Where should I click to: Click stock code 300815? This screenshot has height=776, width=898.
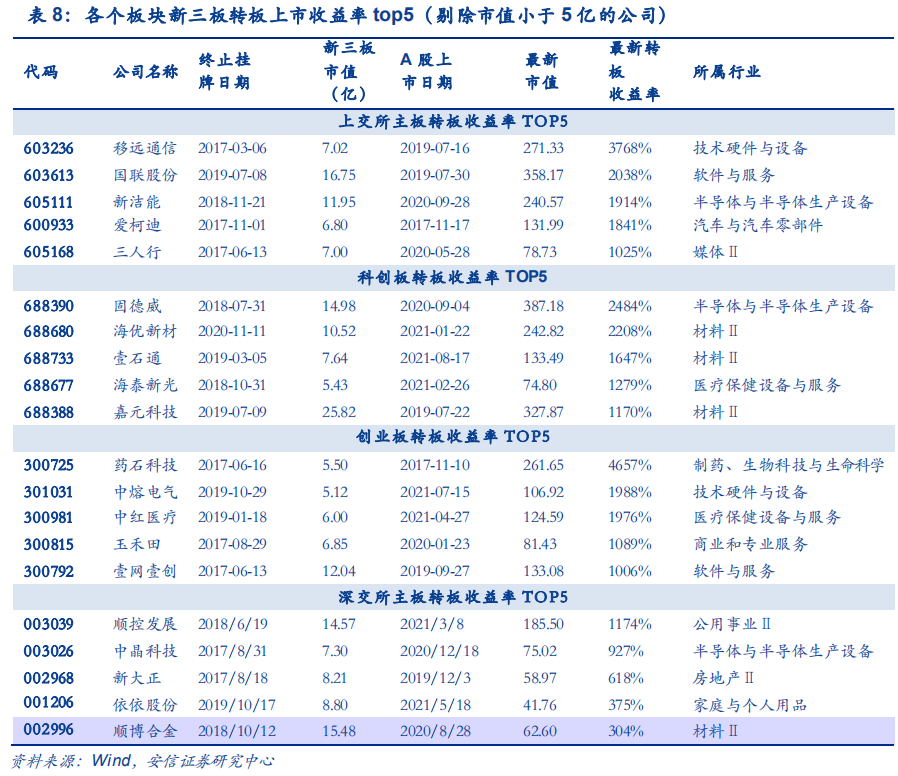(x=49, y=545)
